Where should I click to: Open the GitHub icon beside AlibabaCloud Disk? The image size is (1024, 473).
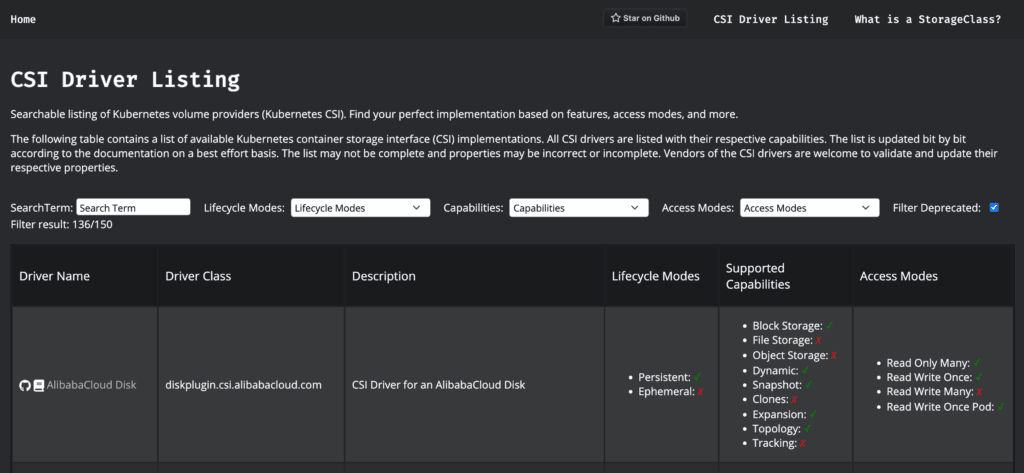(25, 385)
